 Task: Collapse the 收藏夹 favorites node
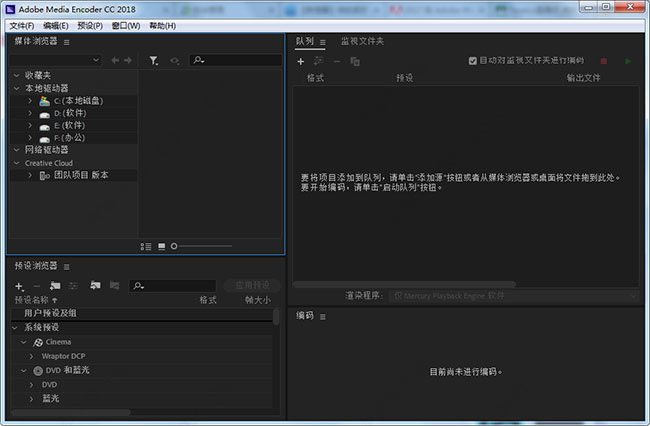17,75
